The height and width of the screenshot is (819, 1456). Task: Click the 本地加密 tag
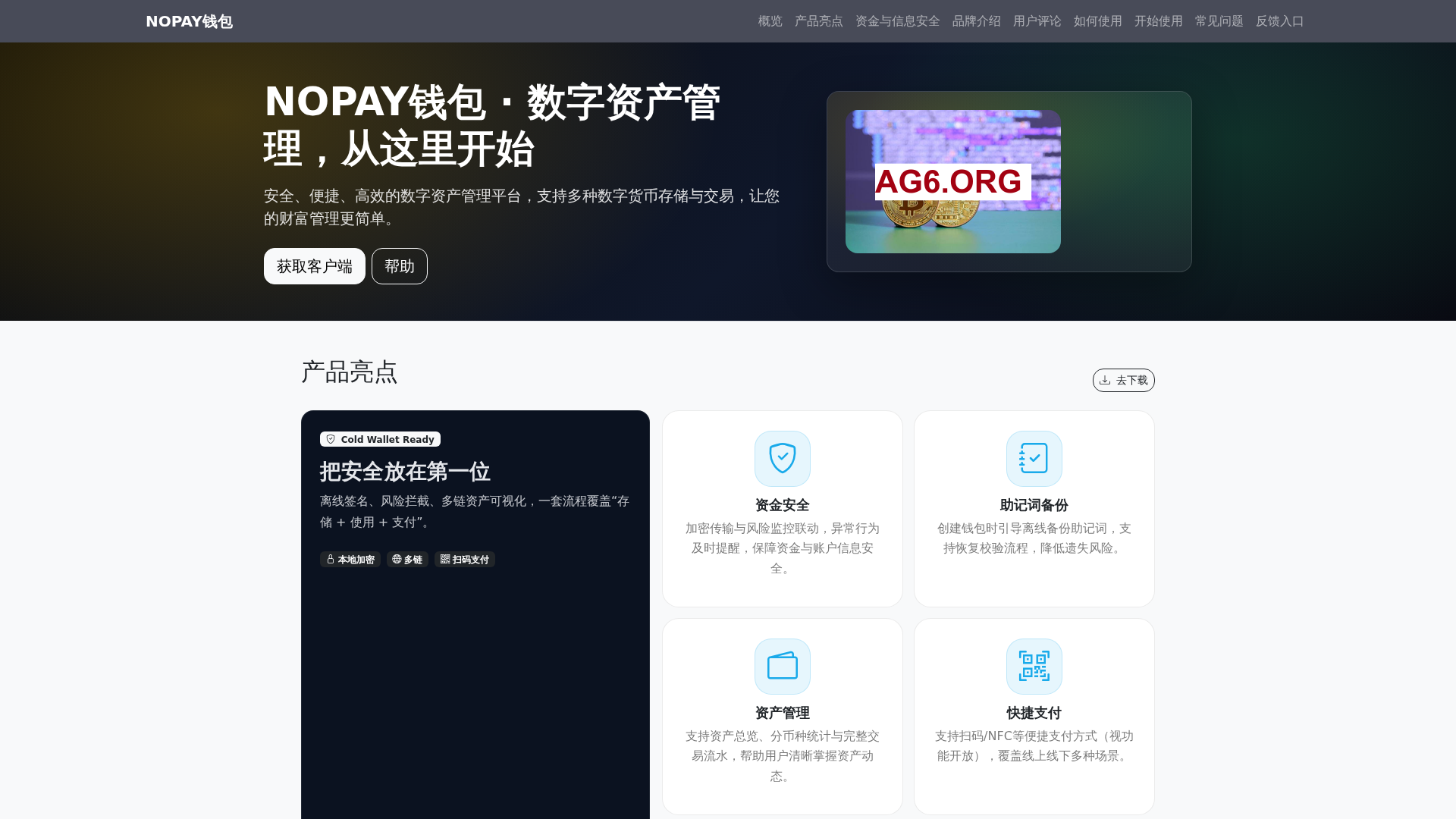350,560
